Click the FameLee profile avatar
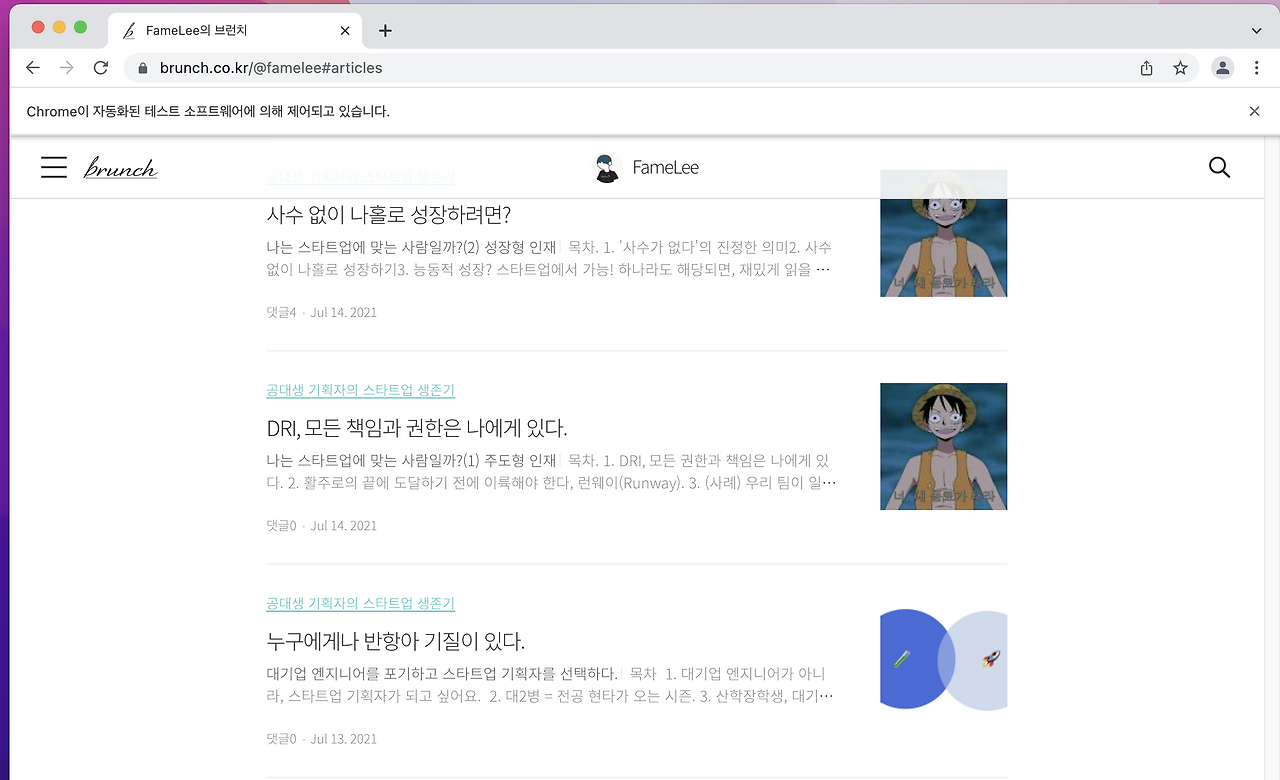Image resolution: width=1280 pixels, height=780 pixels. click(x=608, y=168)
